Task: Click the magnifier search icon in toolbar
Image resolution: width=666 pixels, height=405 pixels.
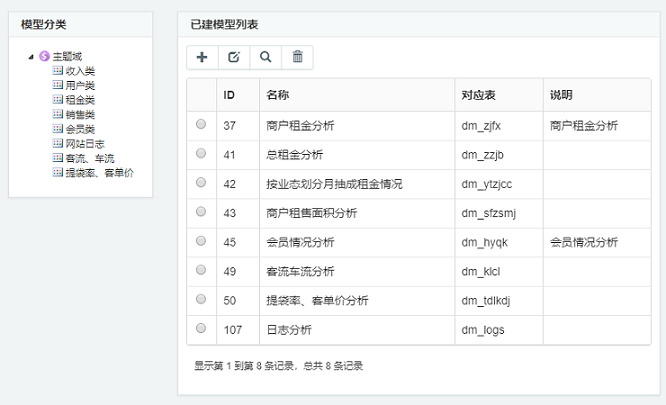Action: click(x=265, y=57)
